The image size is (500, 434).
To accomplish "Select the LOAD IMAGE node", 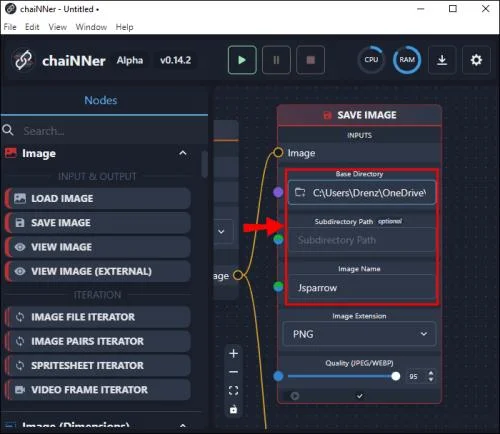I will (98, 198).
